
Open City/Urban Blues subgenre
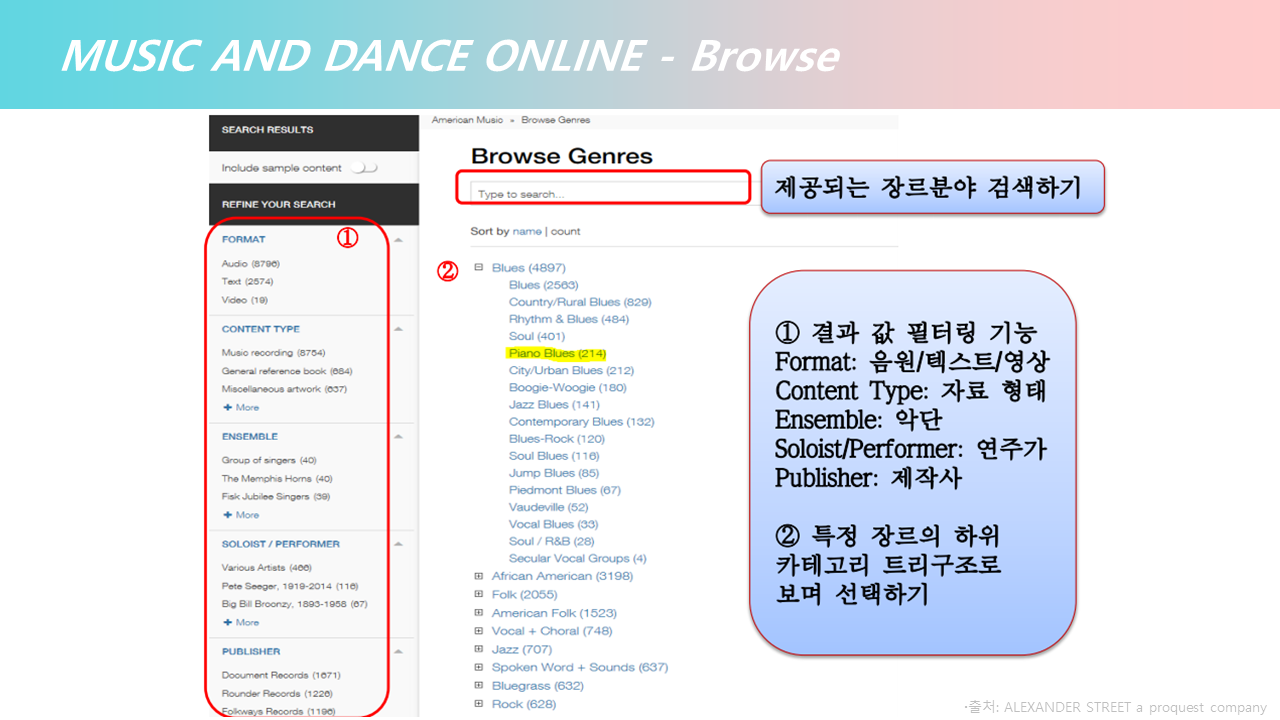point(571,370)
